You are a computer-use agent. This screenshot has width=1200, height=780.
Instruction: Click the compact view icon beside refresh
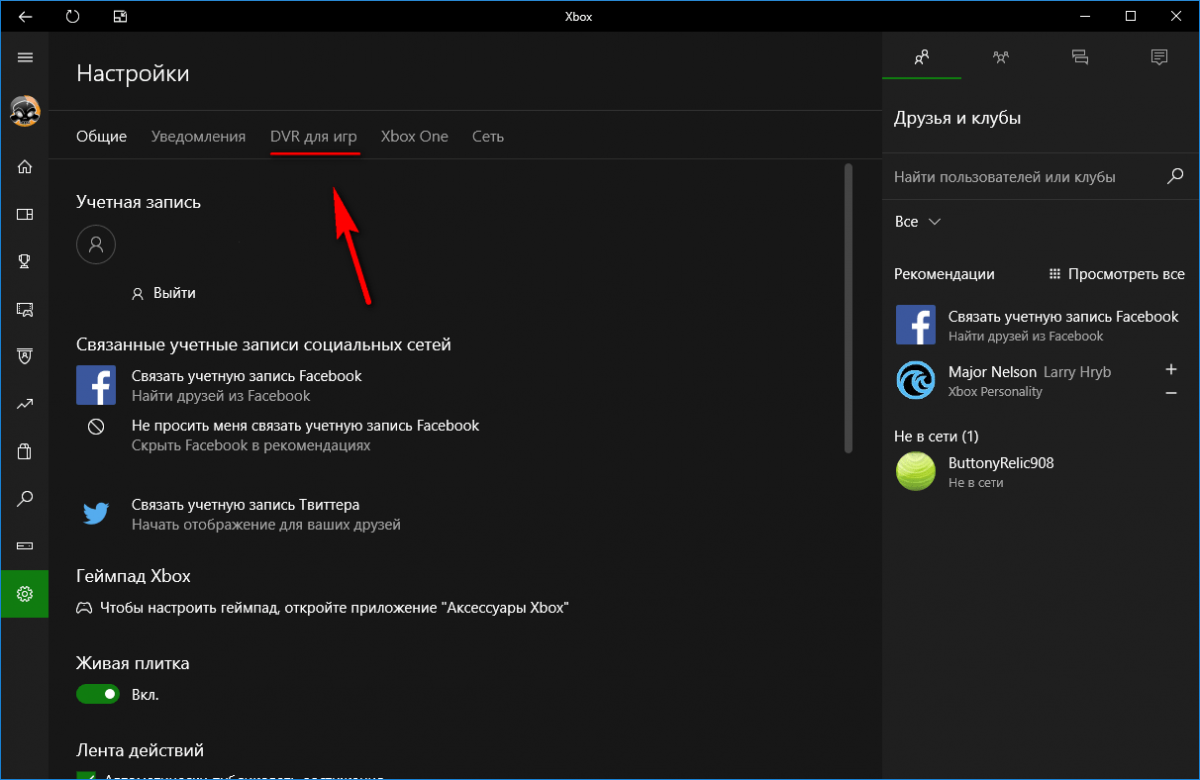click(120, 16)
